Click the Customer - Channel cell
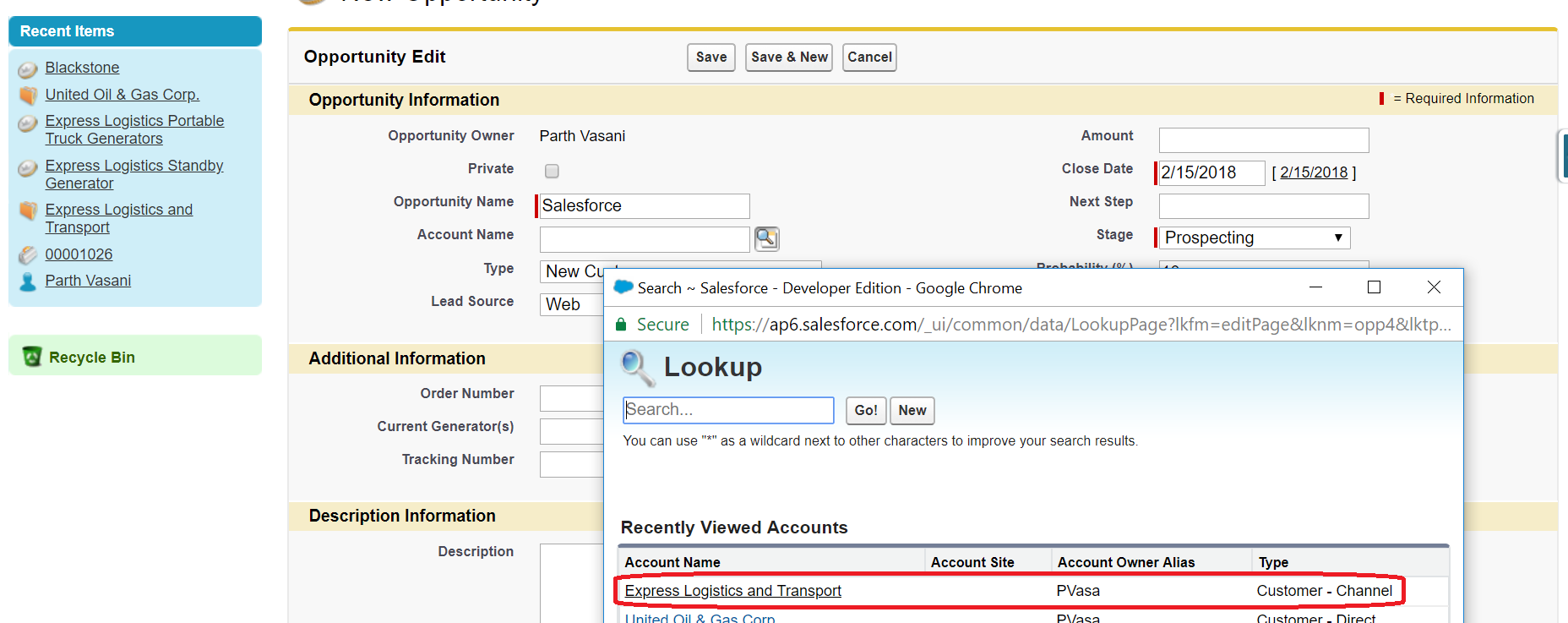 (x=1324, y=591)
